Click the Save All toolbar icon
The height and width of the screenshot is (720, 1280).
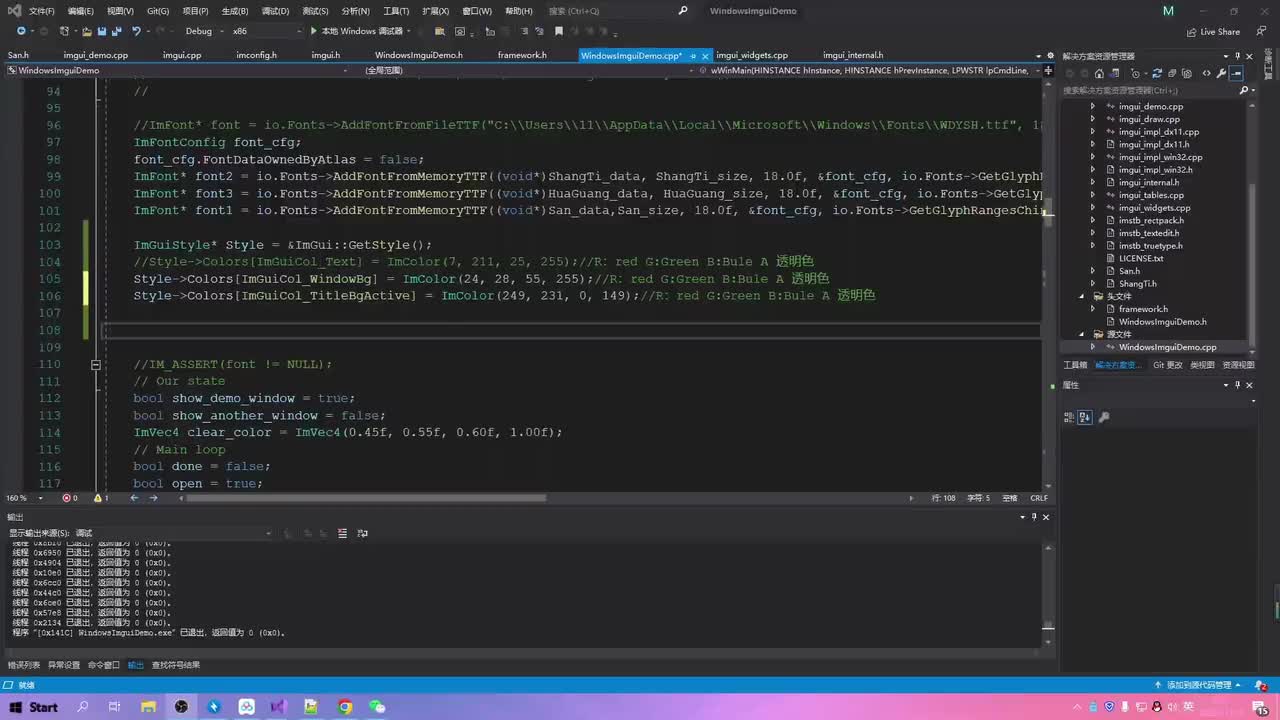(x=115, y=31)
